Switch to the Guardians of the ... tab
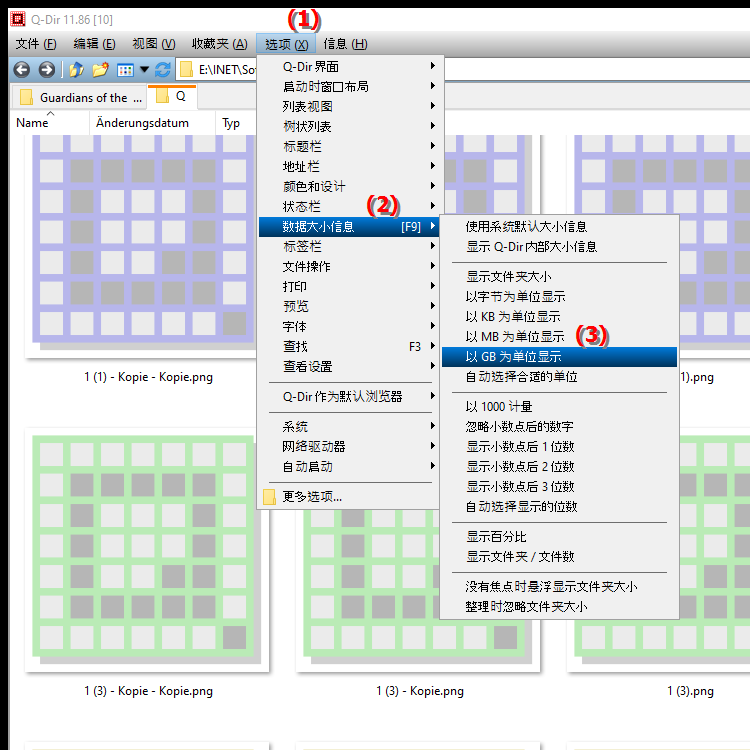750x750 pixels. [81, 98]
